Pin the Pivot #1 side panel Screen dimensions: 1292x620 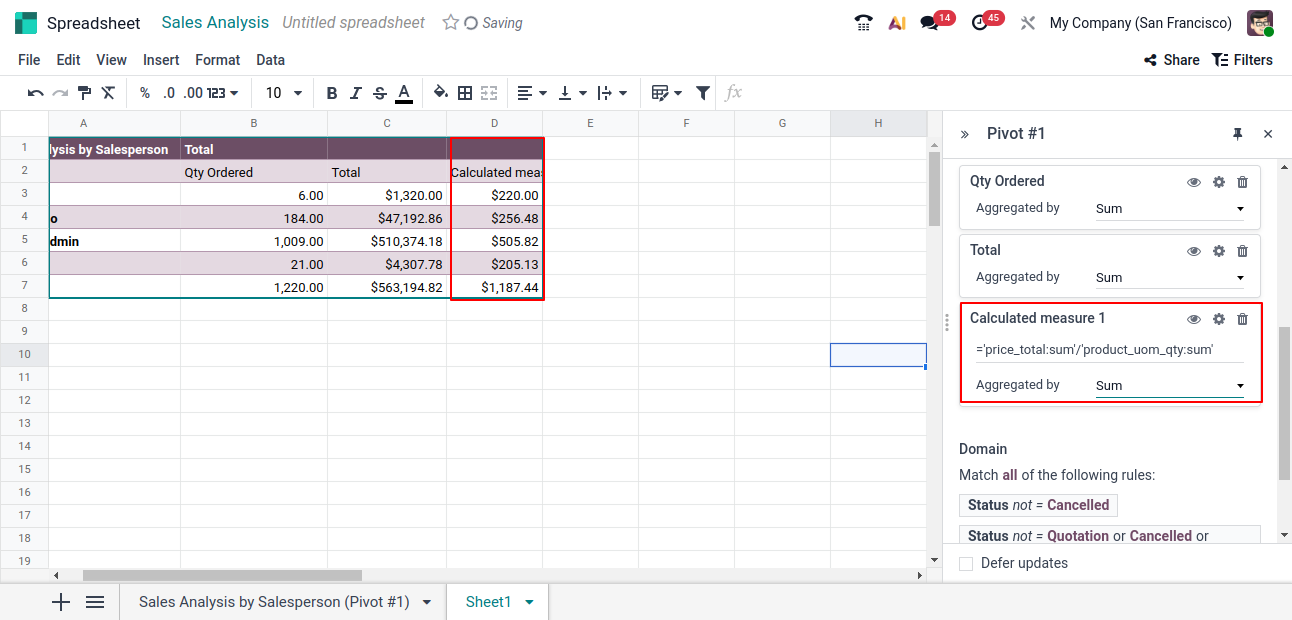1237,134
